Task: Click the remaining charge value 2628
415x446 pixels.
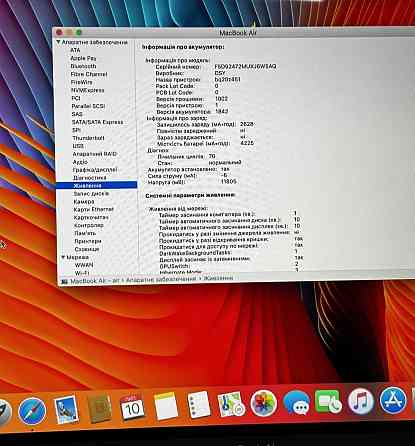Action: pyautogui.click(x=247, y=124)
